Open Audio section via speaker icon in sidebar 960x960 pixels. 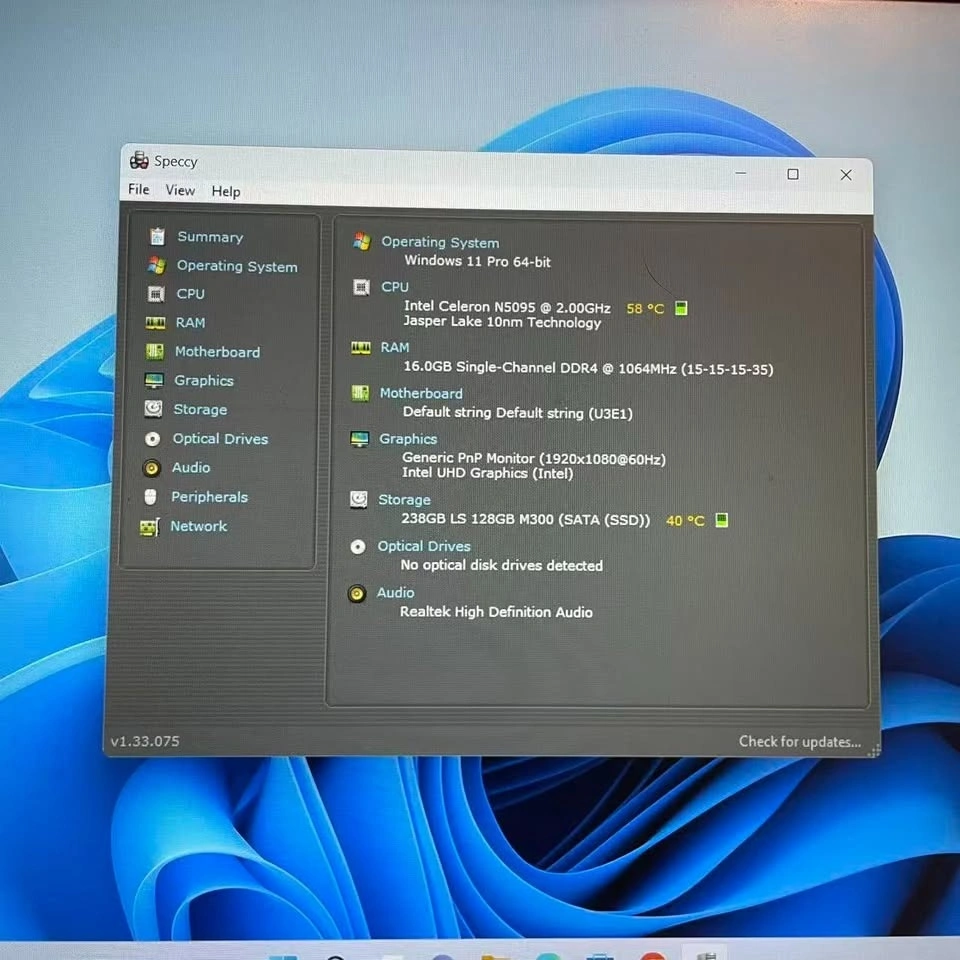click(x=151, y=468)
